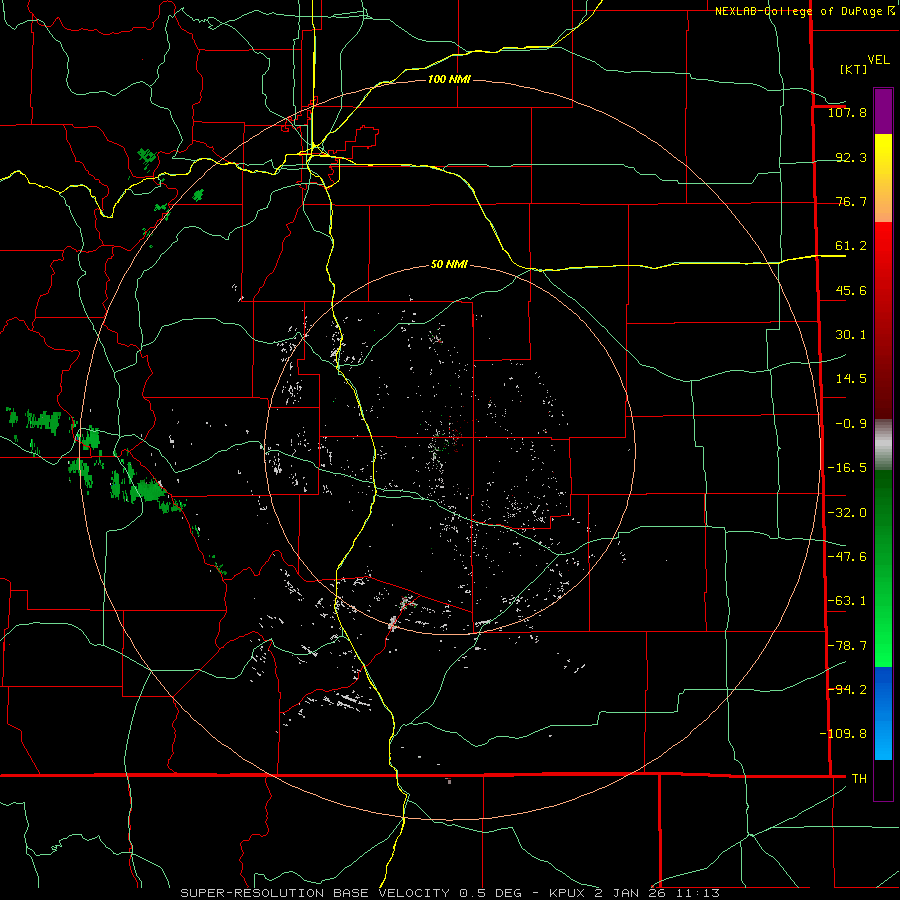Viewport: 900px width, 900px height.
Task: Click the TH label on the legend
Action: coord(859,779)
